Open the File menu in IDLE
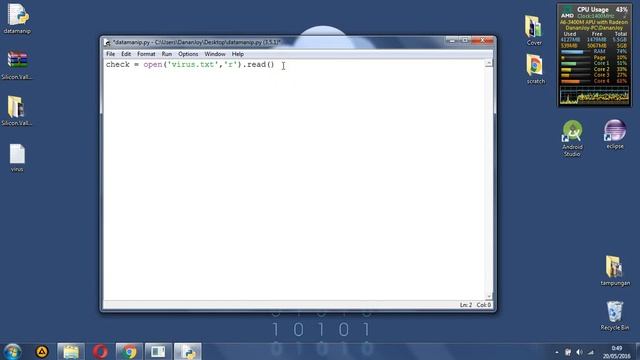This screenshot has width=640, height=360. [x=110, y=54]
